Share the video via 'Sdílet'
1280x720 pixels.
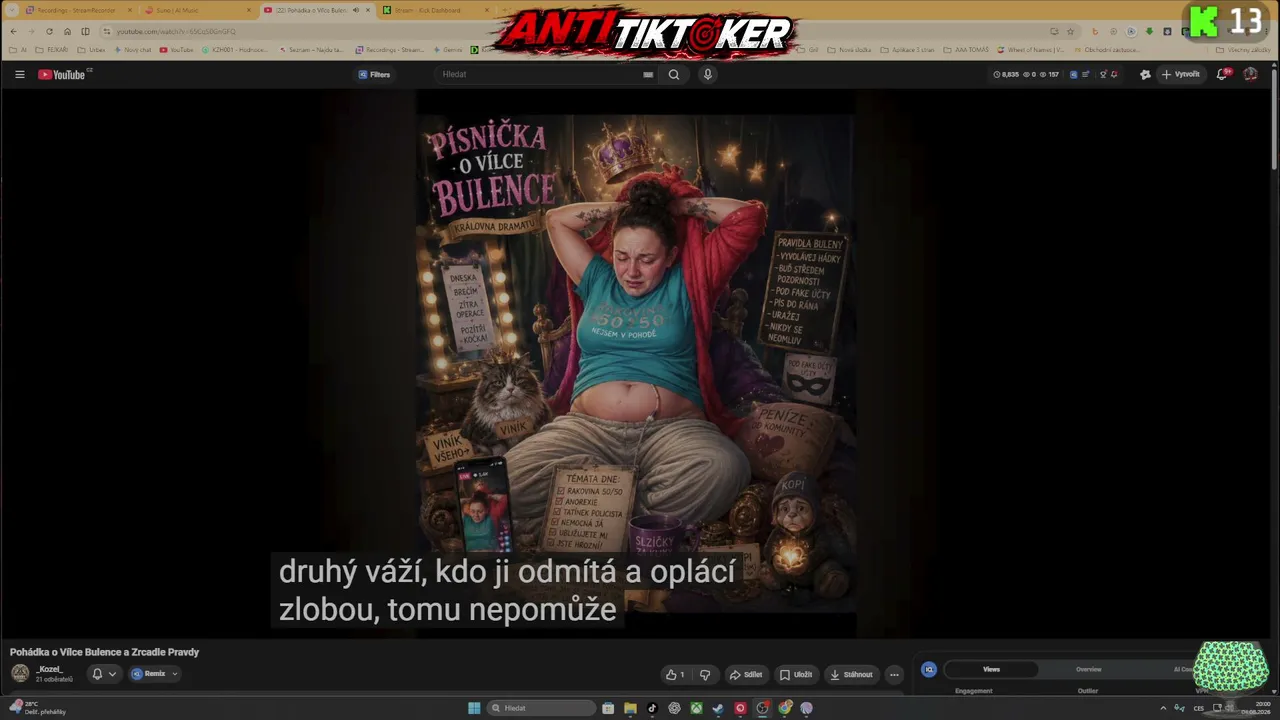(746, 674)
